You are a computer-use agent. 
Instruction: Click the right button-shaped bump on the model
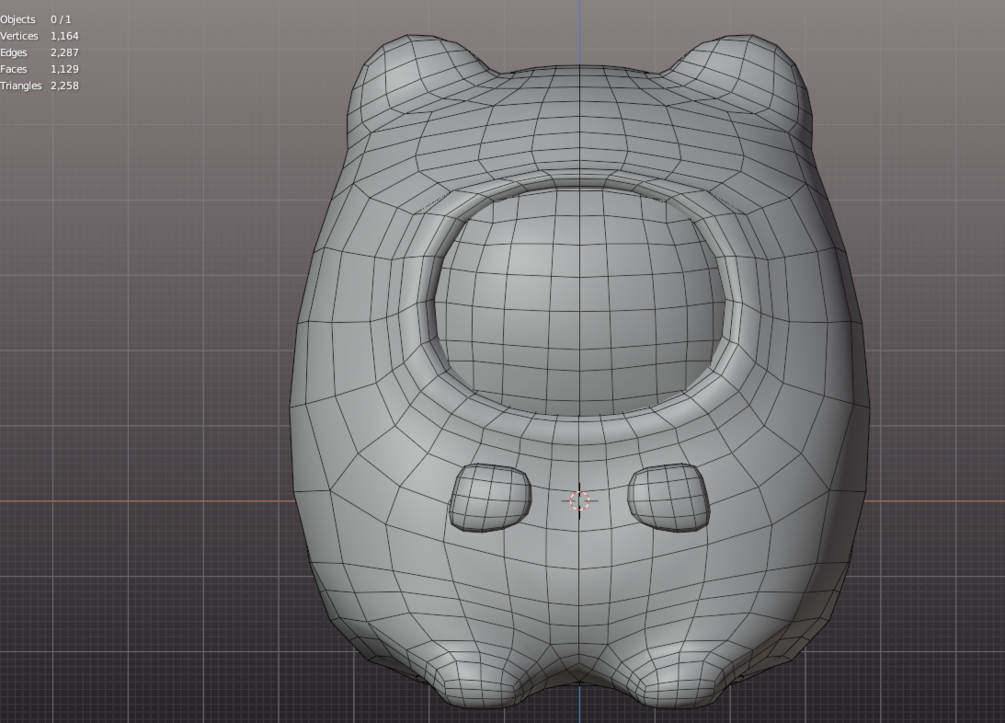click(669, 497)
